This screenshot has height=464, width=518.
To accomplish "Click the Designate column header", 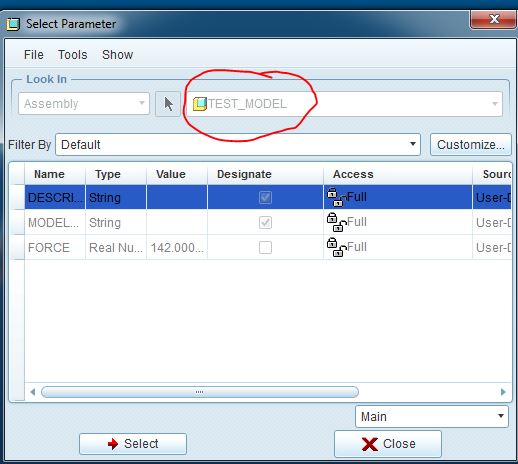I will tap(265, 174).
